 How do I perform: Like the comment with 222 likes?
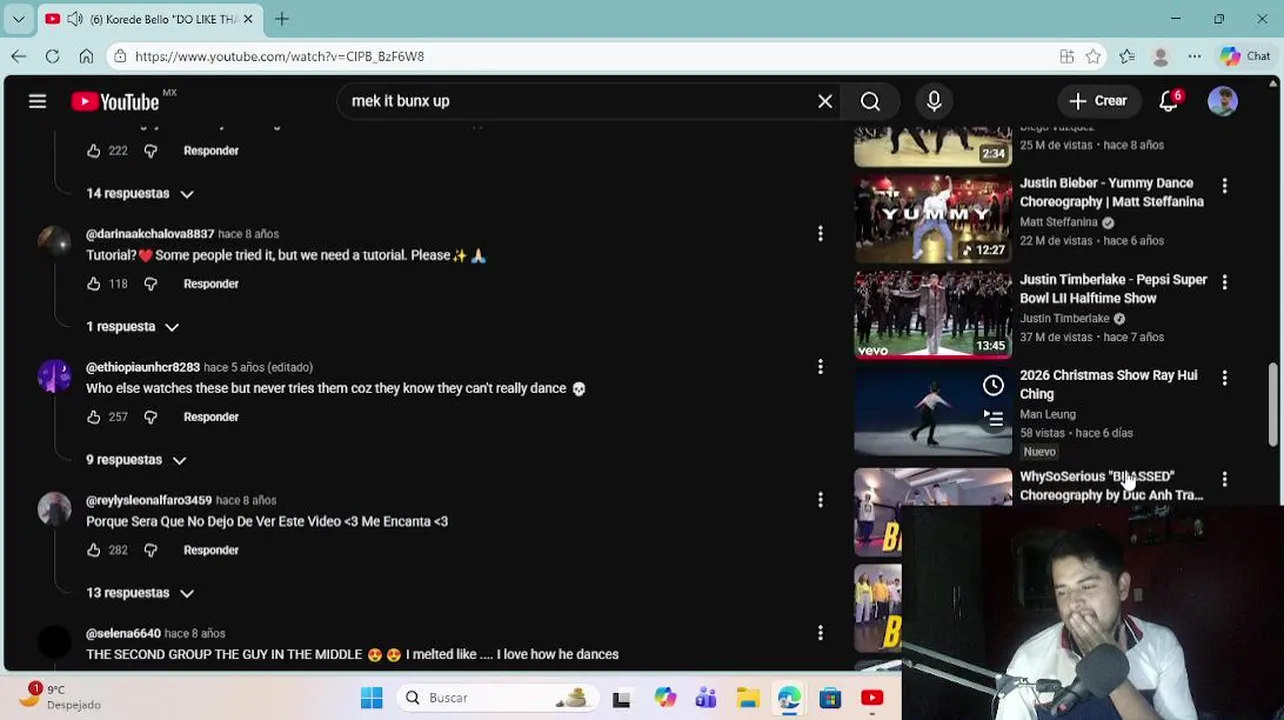[94, 151]
